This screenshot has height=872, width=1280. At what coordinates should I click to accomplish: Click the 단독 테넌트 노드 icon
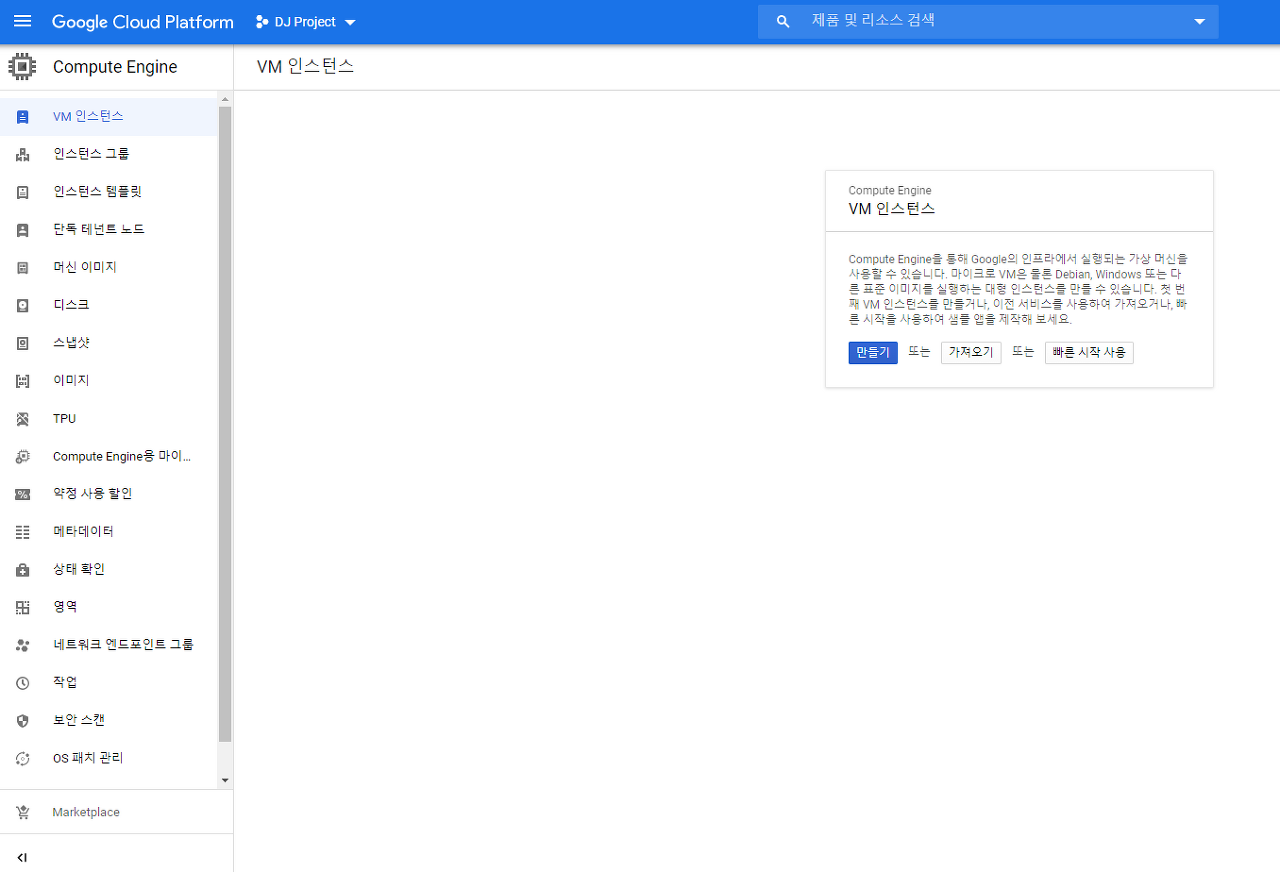tap(23, 230)
